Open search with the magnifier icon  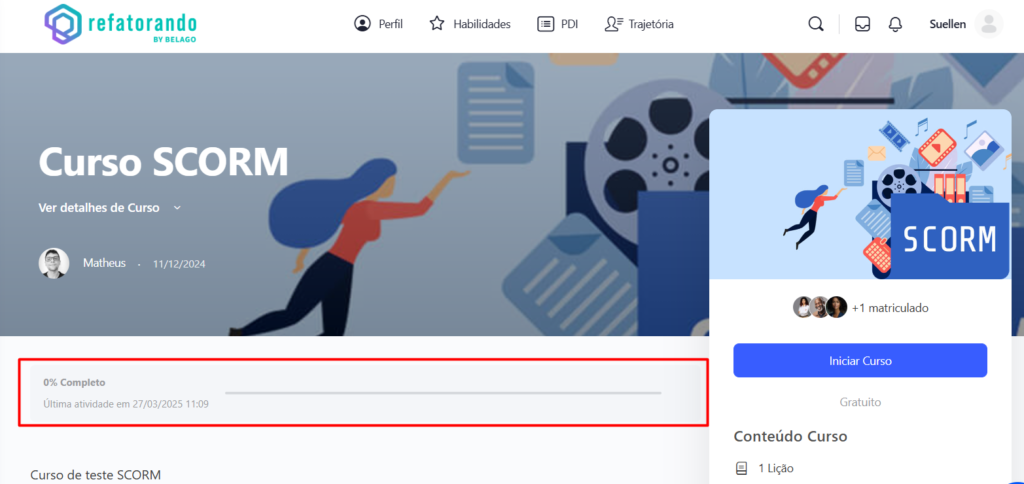coord(816,24)
